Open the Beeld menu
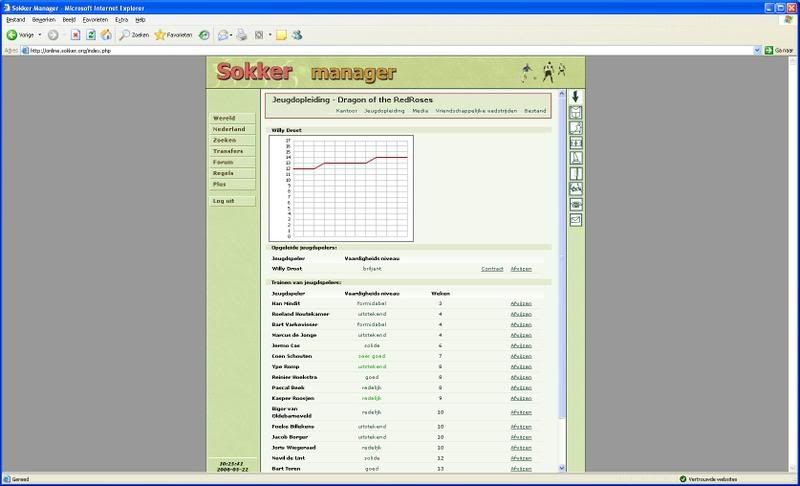 click(x=69, y=19)
